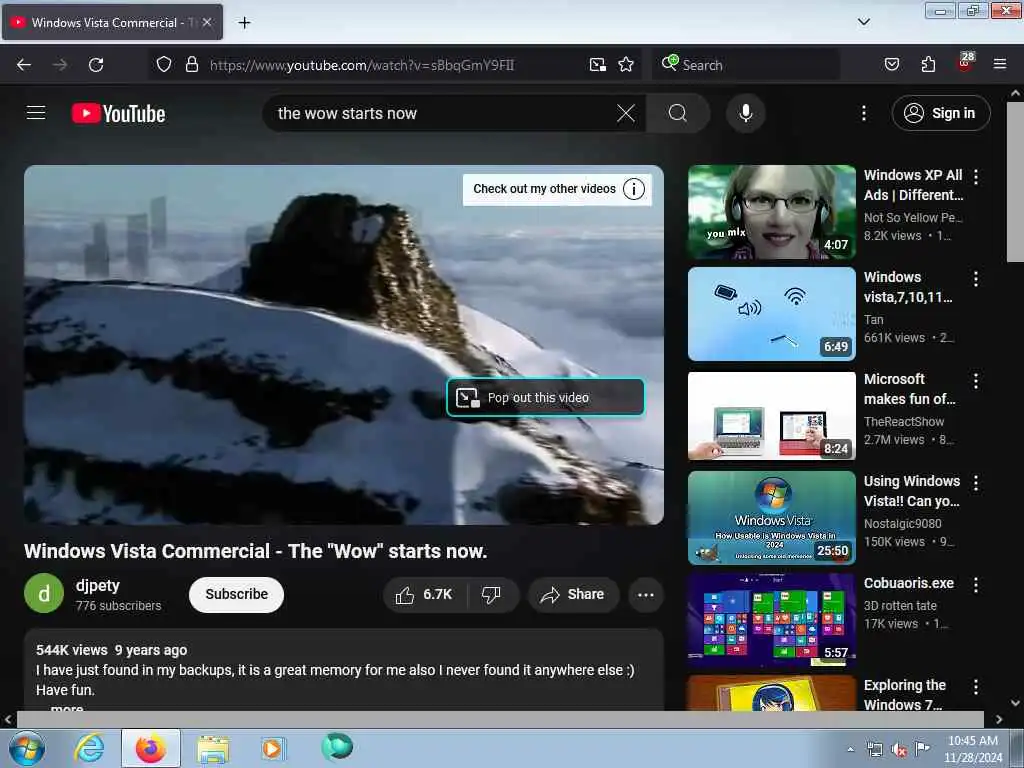Open the Firefox extensions puzzle icon
Viewport: 1024px width, 768px height.
click(928, 65)
